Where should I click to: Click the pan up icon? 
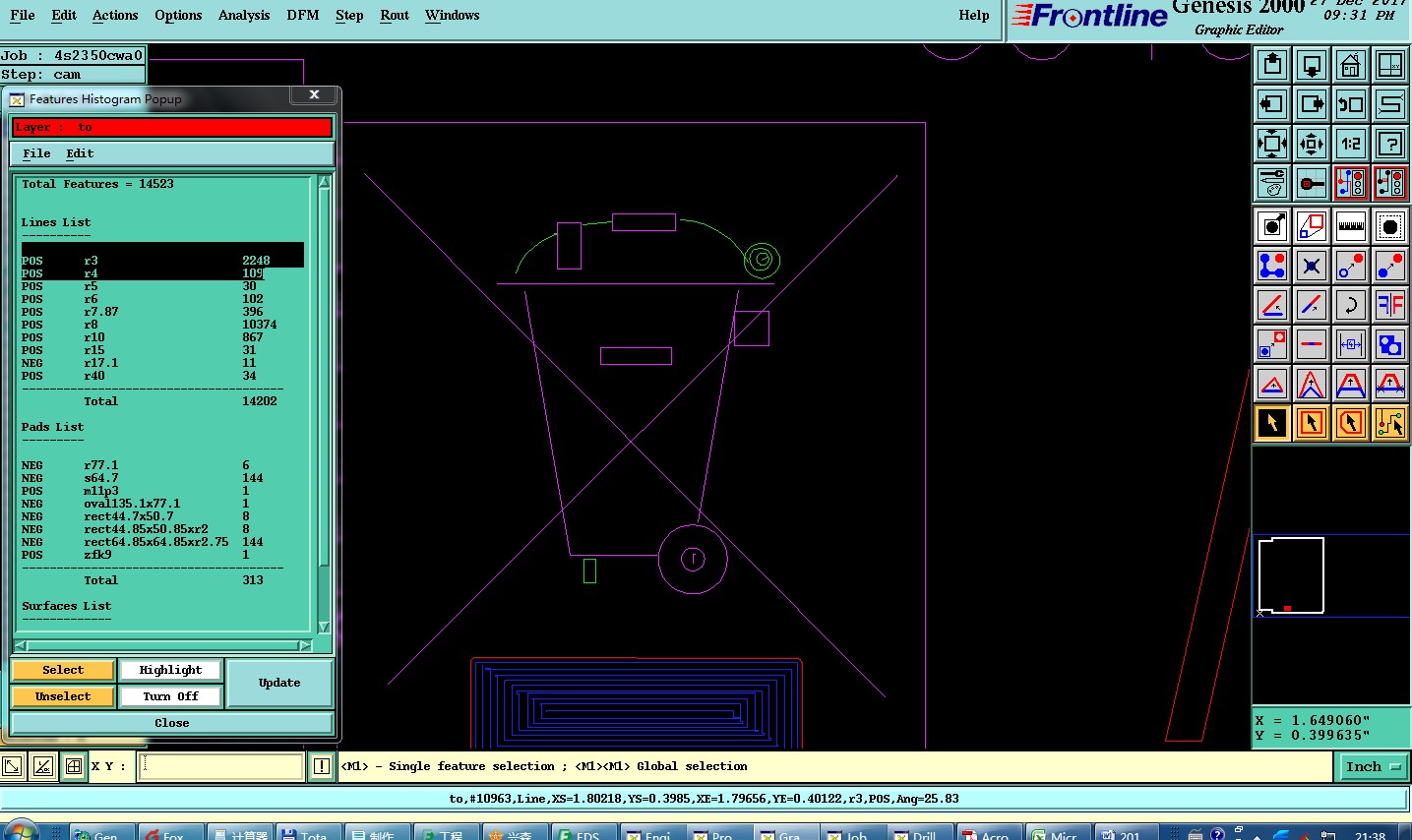point(1272,65)
